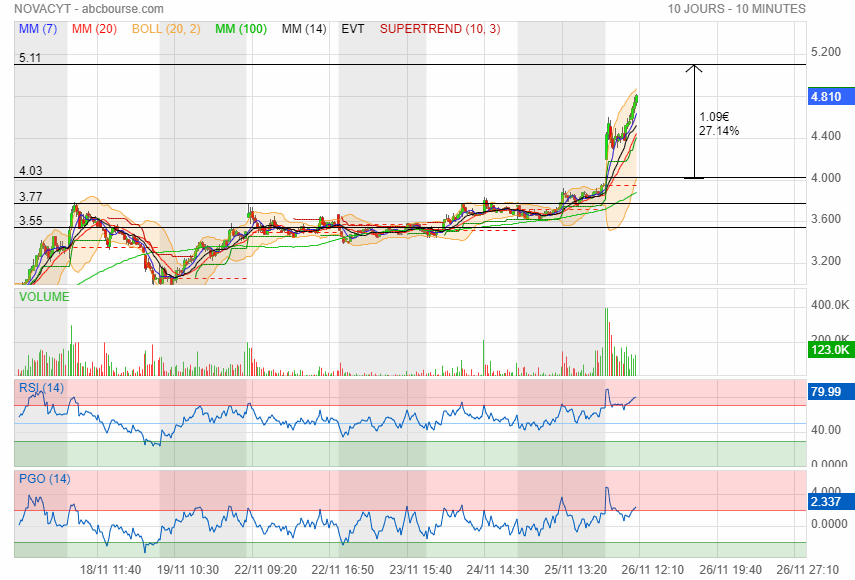Click the 18/11 11:40 time axis label

click(111, 570)
